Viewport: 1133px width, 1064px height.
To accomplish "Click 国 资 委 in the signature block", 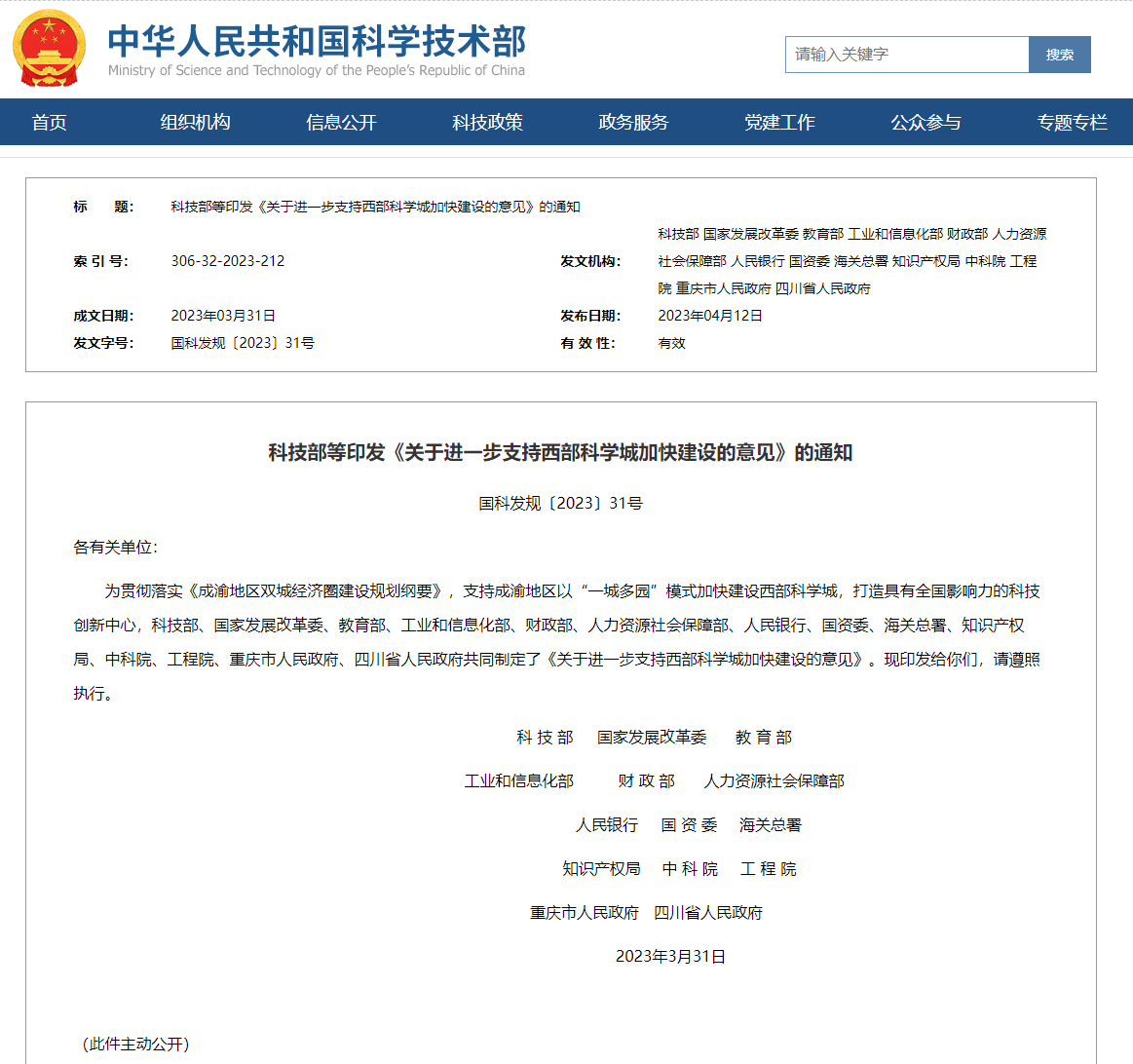I will coord(690,825).
